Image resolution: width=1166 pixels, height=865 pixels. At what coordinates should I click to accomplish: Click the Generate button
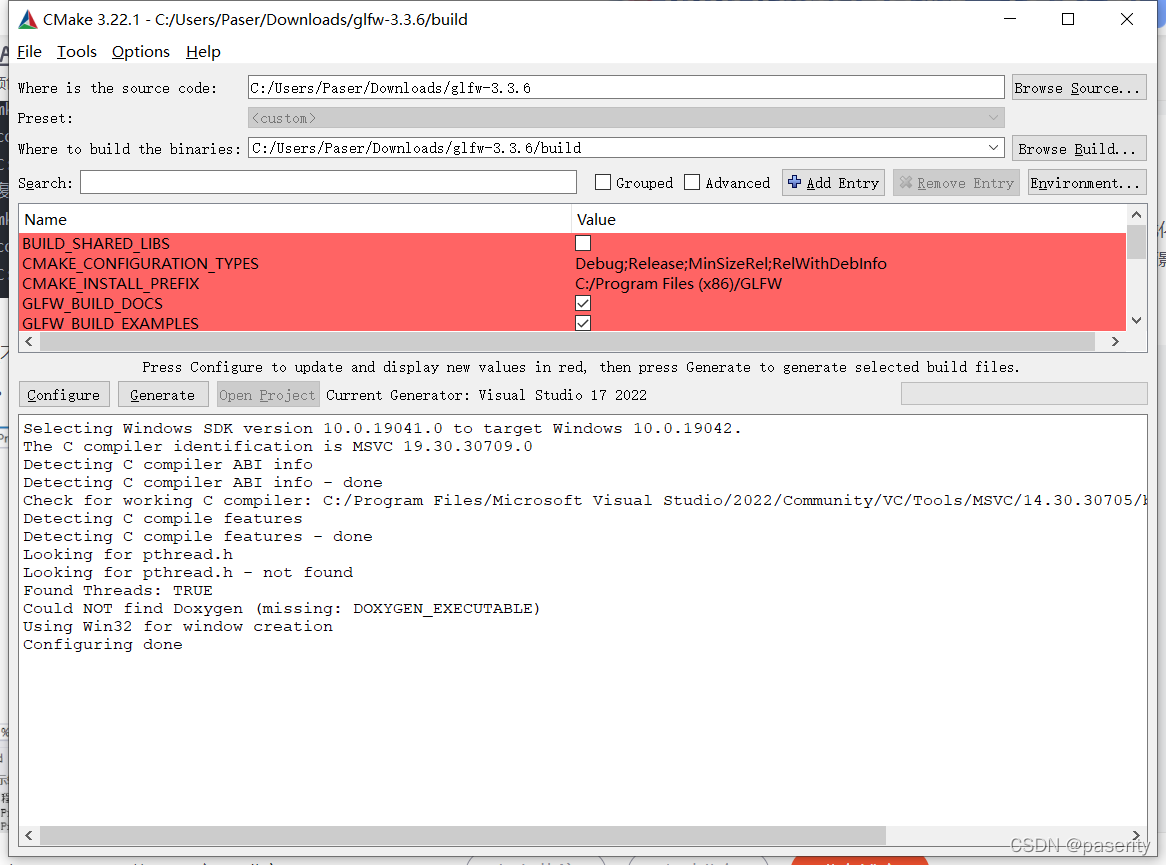pos(162,395)
